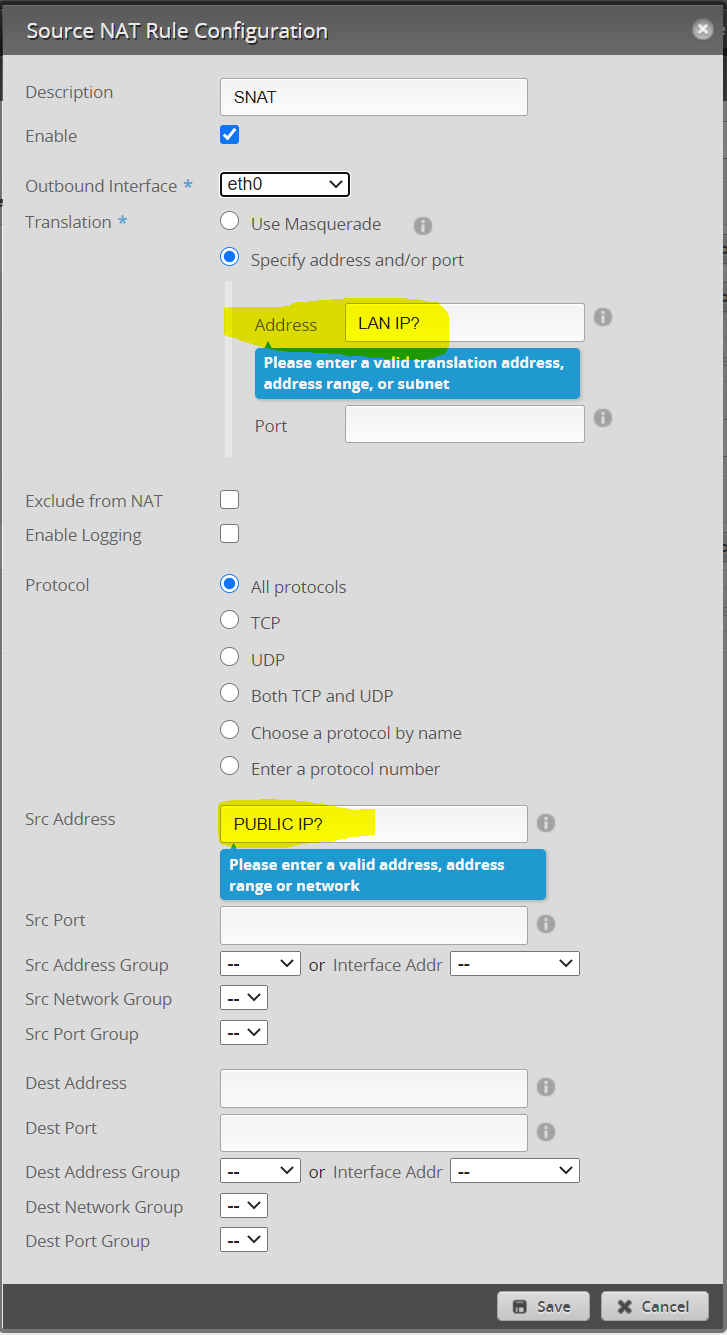Viewport: 727px width, 1335px height.
Task: Choose the Both TCP and UDP protocol
Action: tap(230, 694)
